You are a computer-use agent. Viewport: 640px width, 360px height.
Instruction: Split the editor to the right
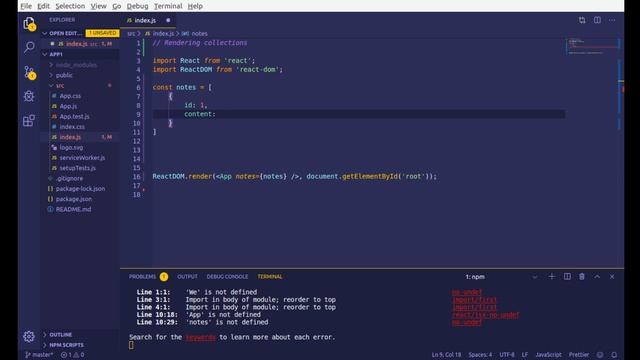click(x=597, y=20)
